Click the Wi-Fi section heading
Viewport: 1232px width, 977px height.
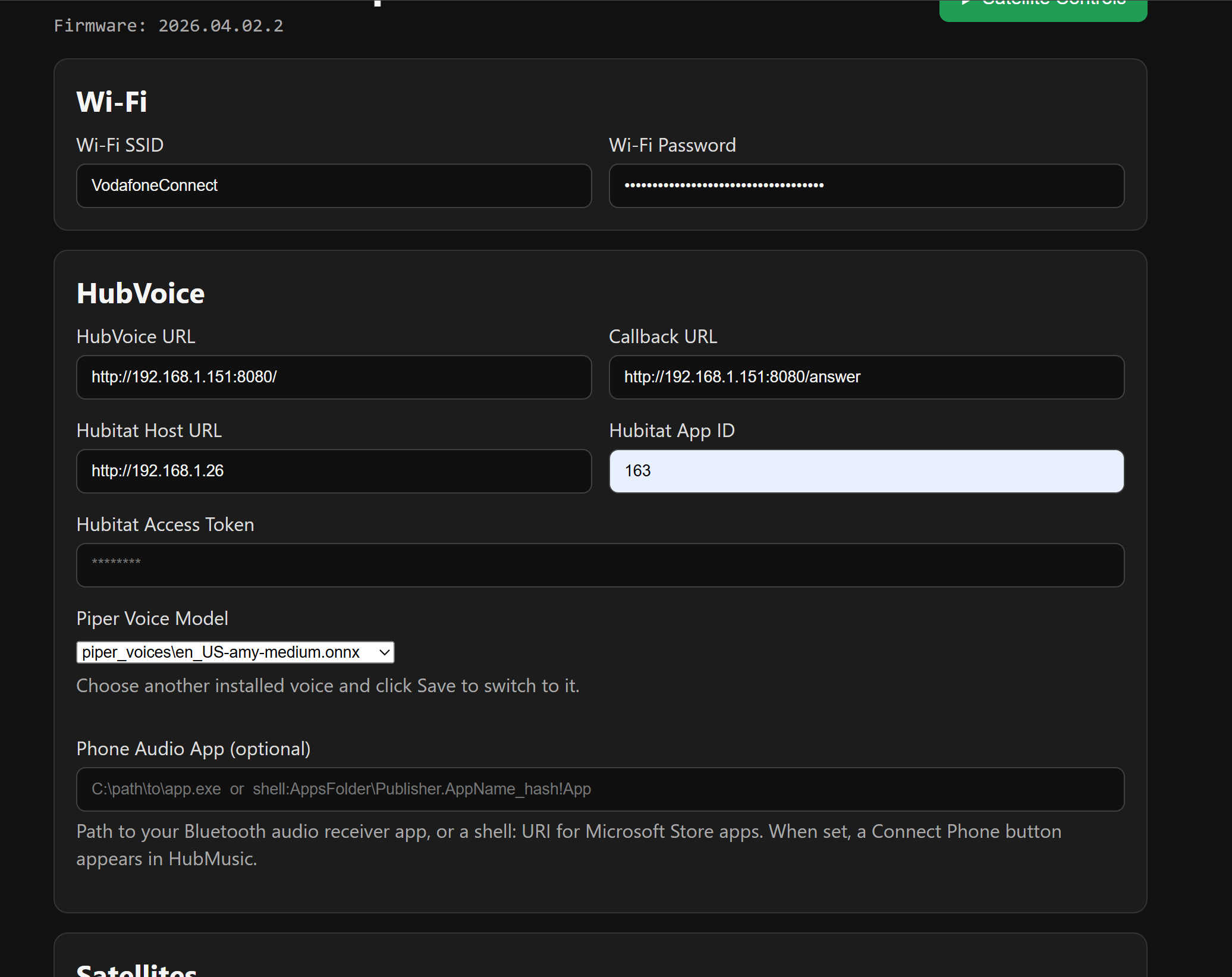(x=112, y=102)
